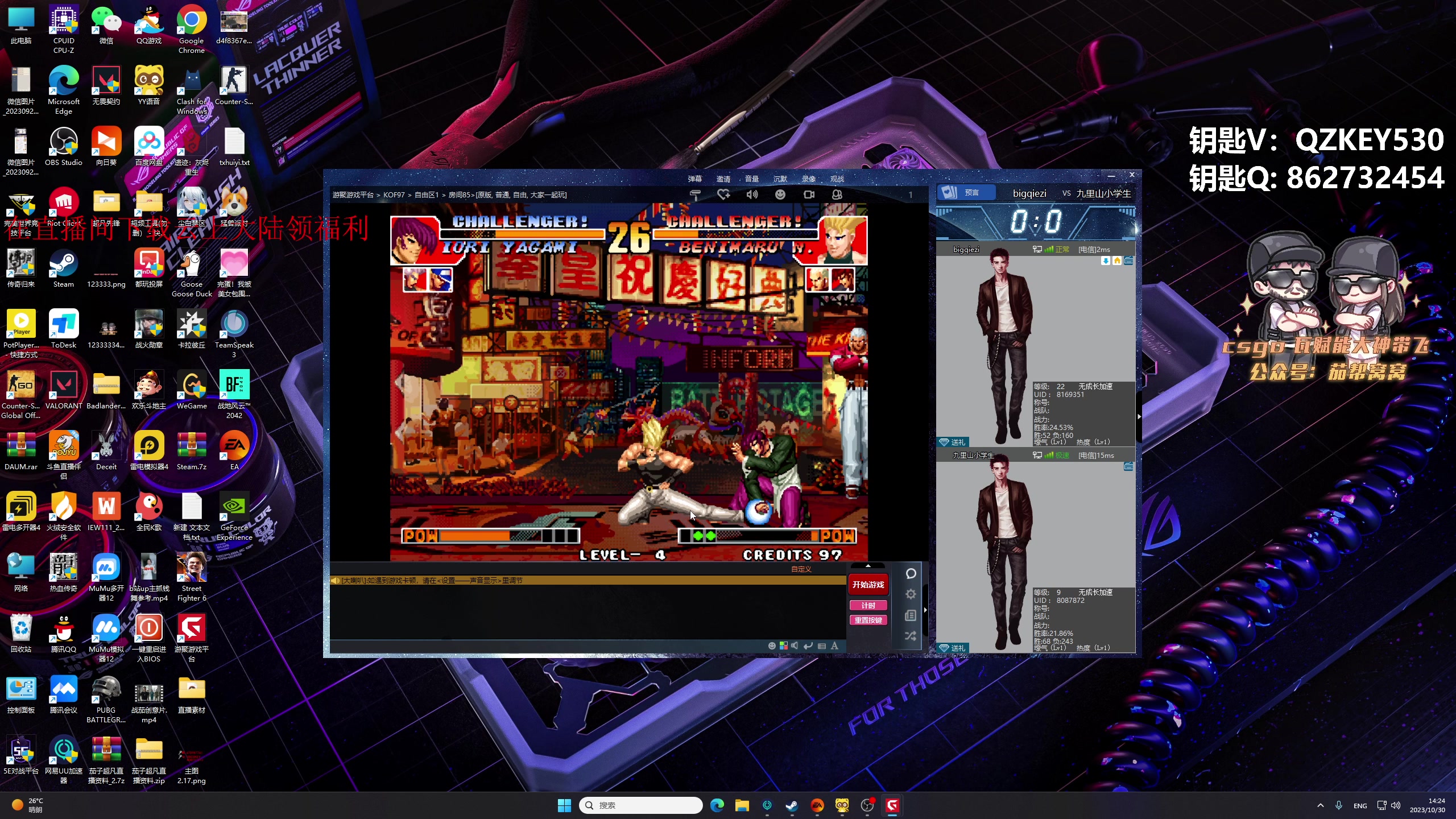This screenshot has width=1456, height=819.
Task: Open WeGame desktop shortcut
Action: pyautogui.click(x=191, y=391)
